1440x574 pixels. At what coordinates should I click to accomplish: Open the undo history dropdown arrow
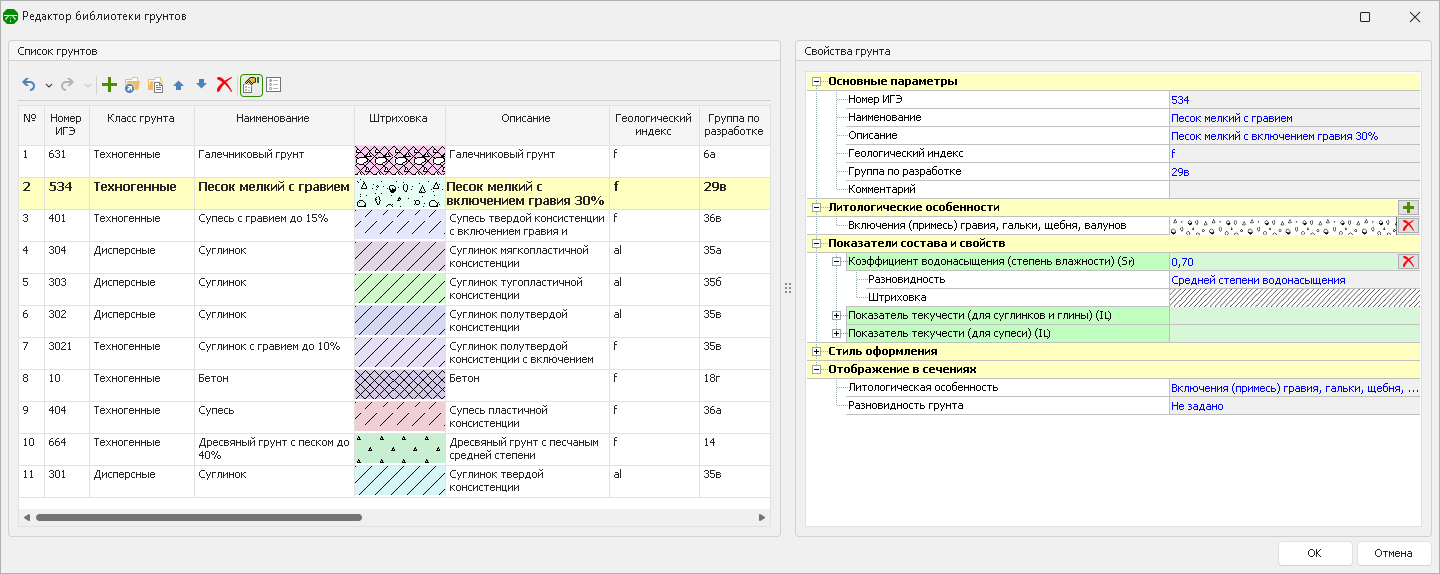coord(48,86)
